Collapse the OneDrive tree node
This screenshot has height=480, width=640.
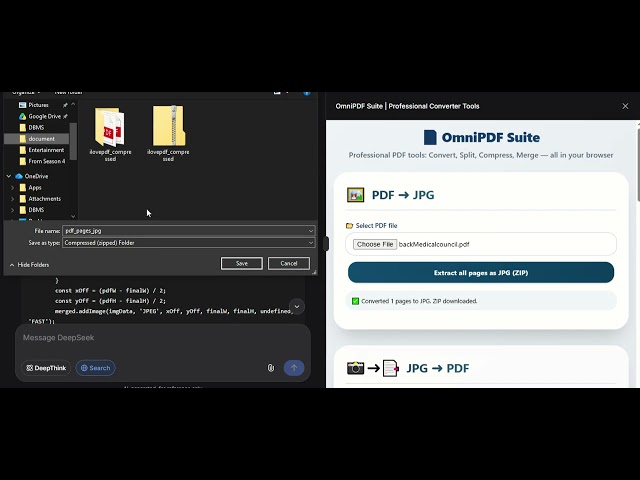tap(9, 176)
